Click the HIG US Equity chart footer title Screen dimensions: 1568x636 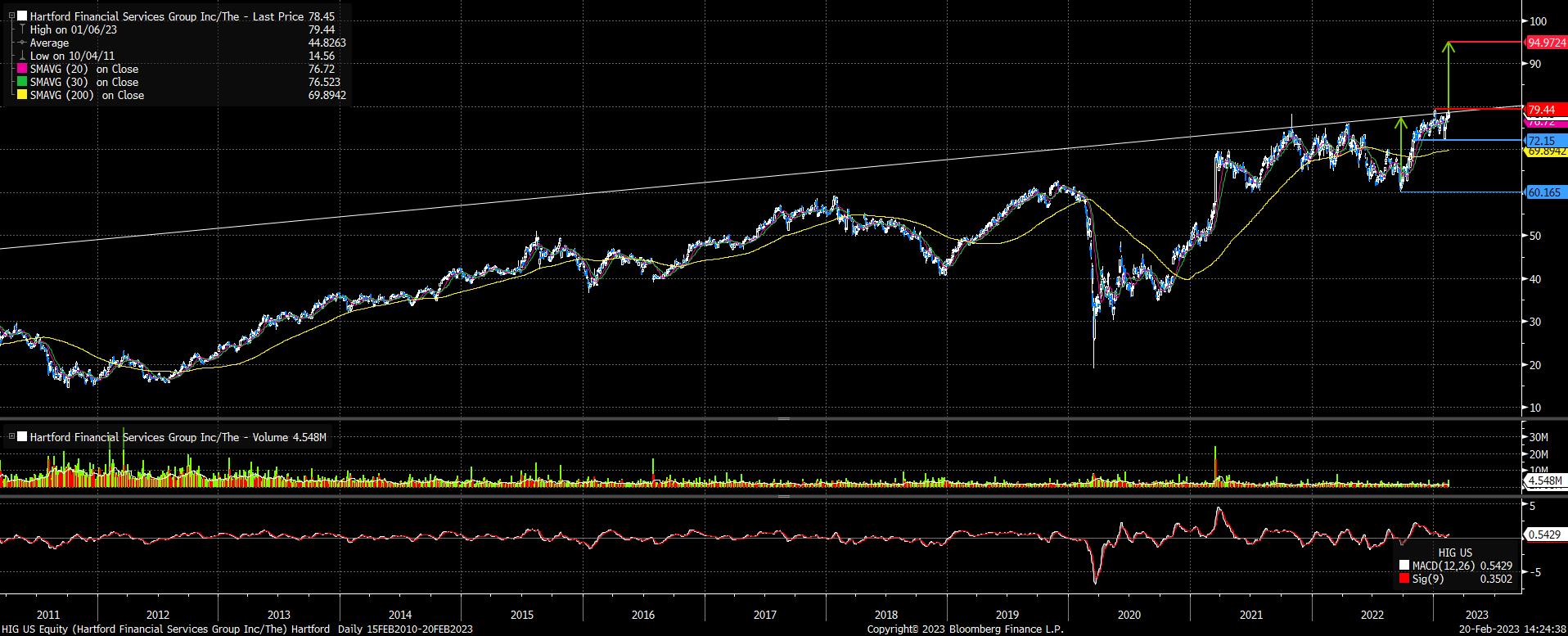(x=237, y=629)
